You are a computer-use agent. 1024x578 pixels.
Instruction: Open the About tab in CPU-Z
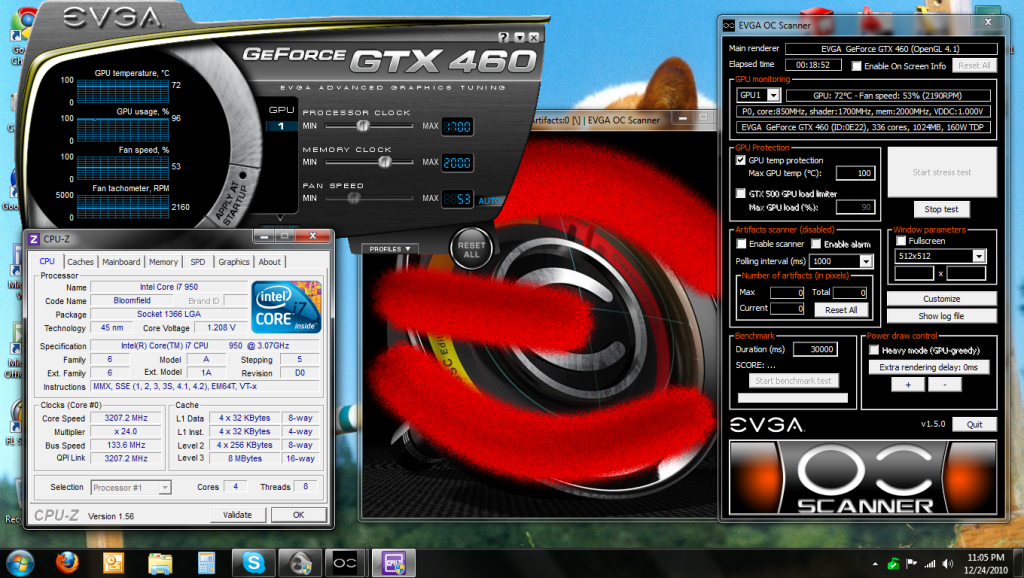coord(270,262)
